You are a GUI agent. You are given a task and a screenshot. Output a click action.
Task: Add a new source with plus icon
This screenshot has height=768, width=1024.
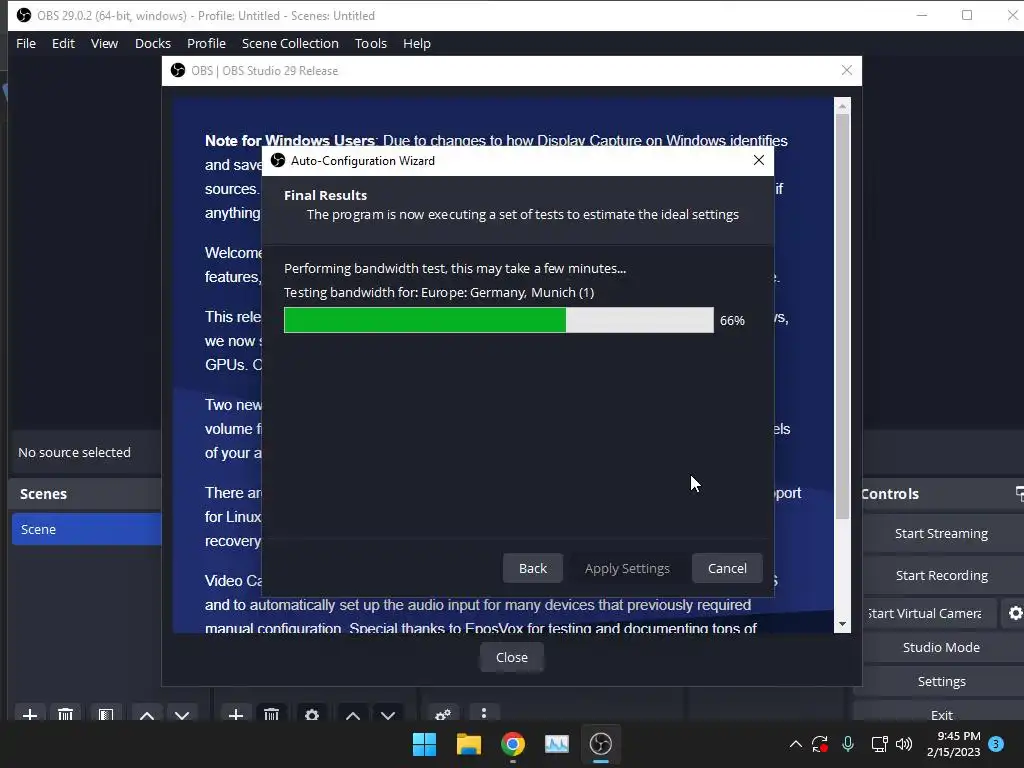click(x=236, y=714)
